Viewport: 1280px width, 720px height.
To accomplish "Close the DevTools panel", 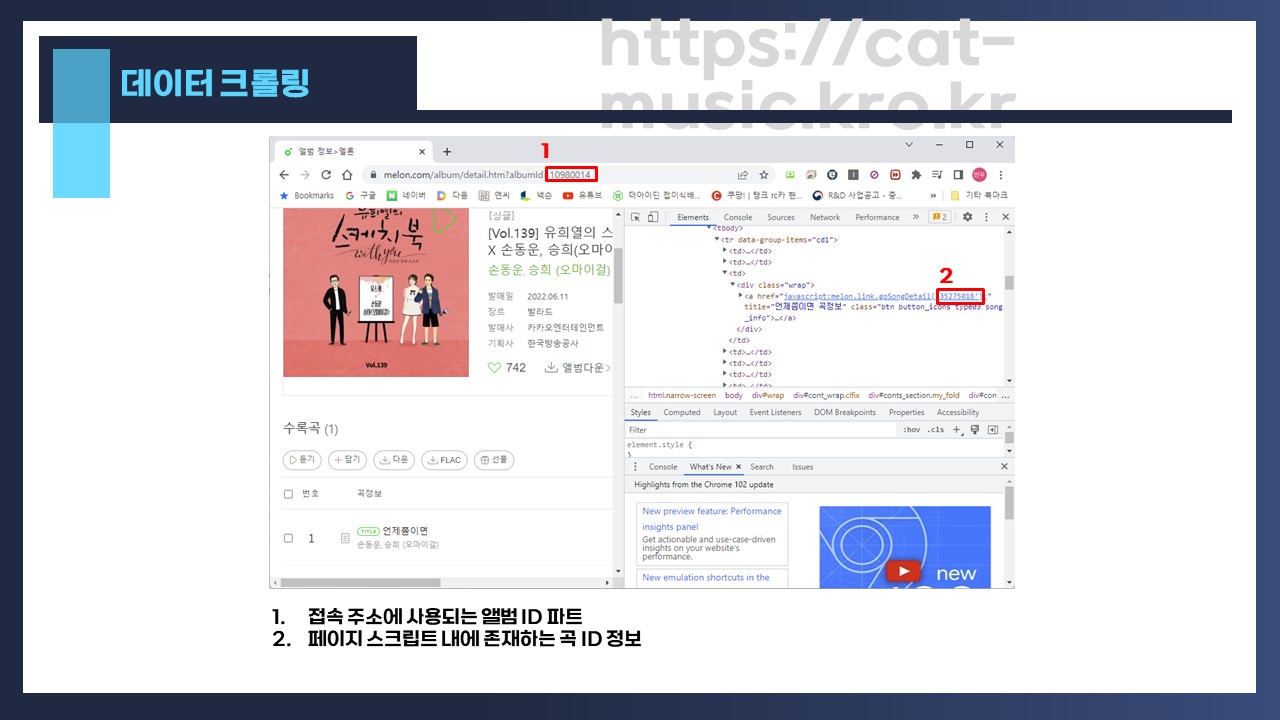I will point(1005,217).
